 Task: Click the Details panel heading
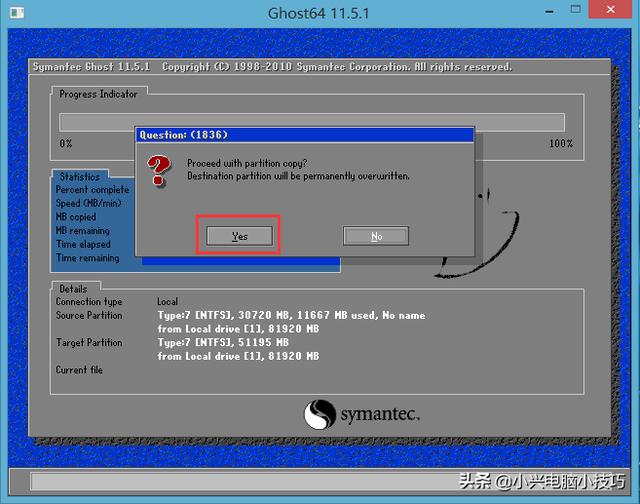coord(73,289)
